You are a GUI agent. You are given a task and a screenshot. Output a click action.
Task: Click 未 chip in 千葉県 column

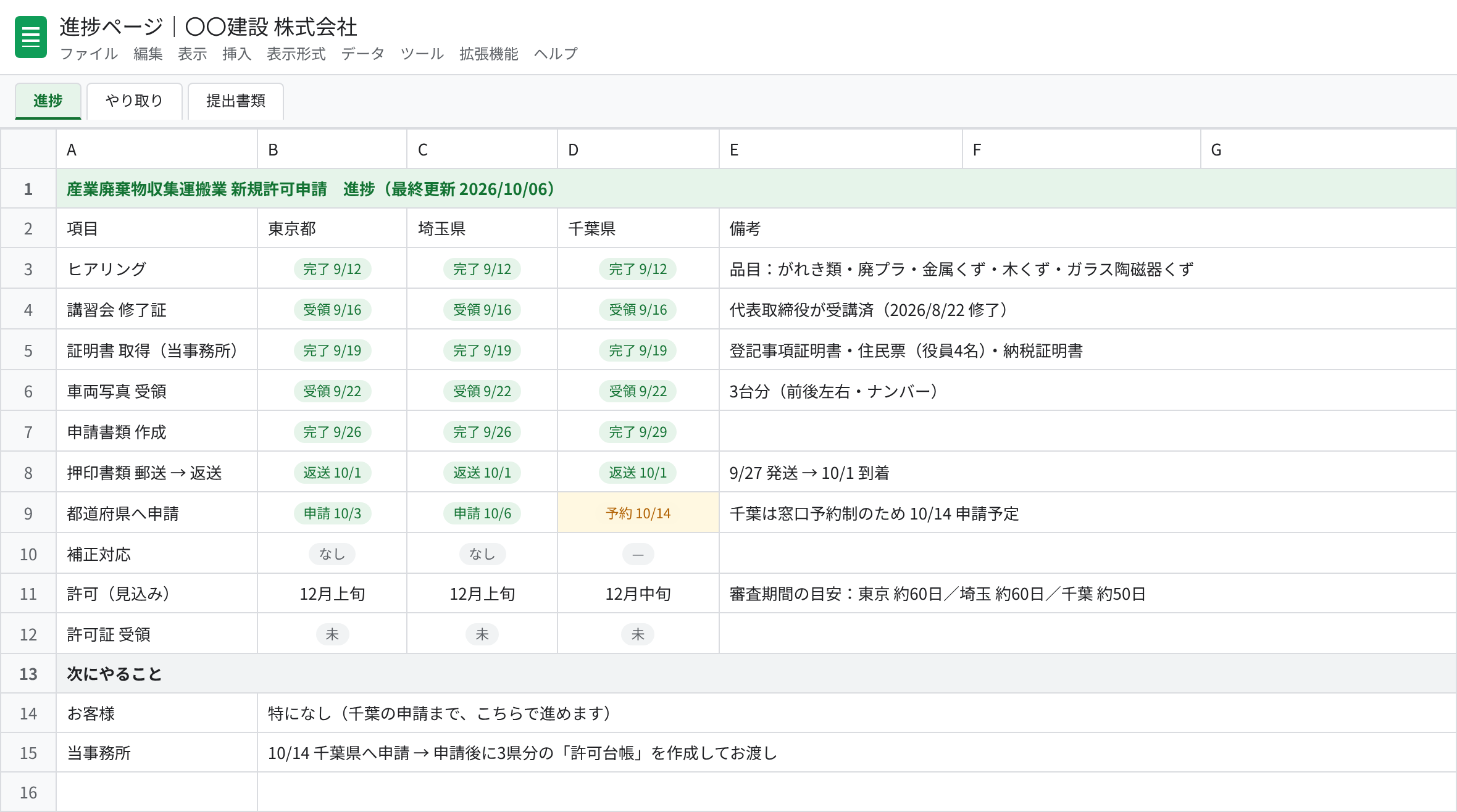(x=638, y=634)
